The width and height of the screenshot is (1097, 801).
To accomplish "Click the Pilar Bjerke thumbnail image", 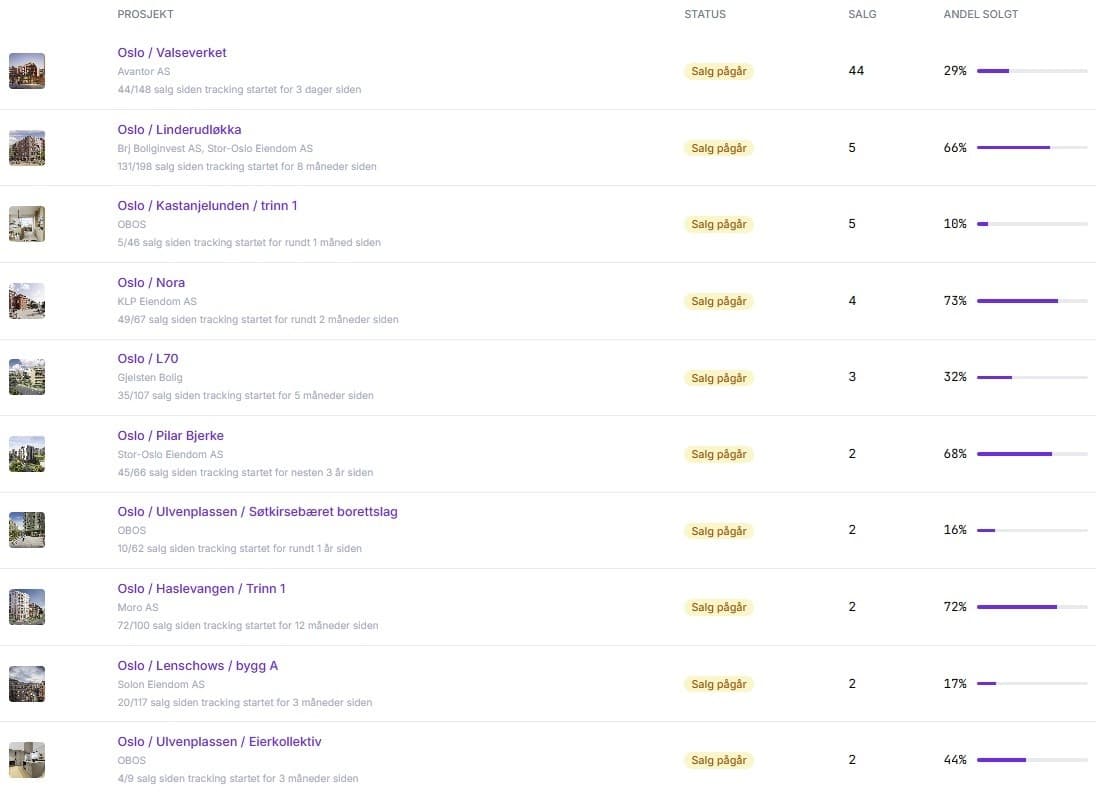I will click(x=27, y=453).
